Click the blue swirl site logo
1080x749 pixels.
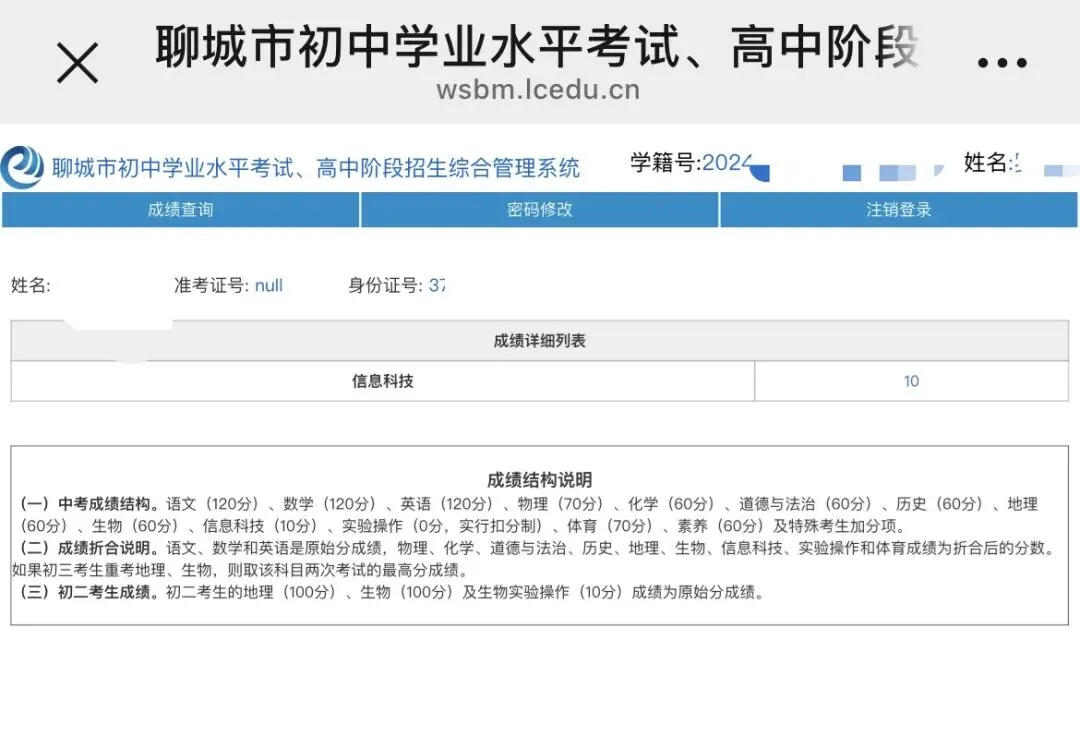pyautogui.click(x=21, y=167)
